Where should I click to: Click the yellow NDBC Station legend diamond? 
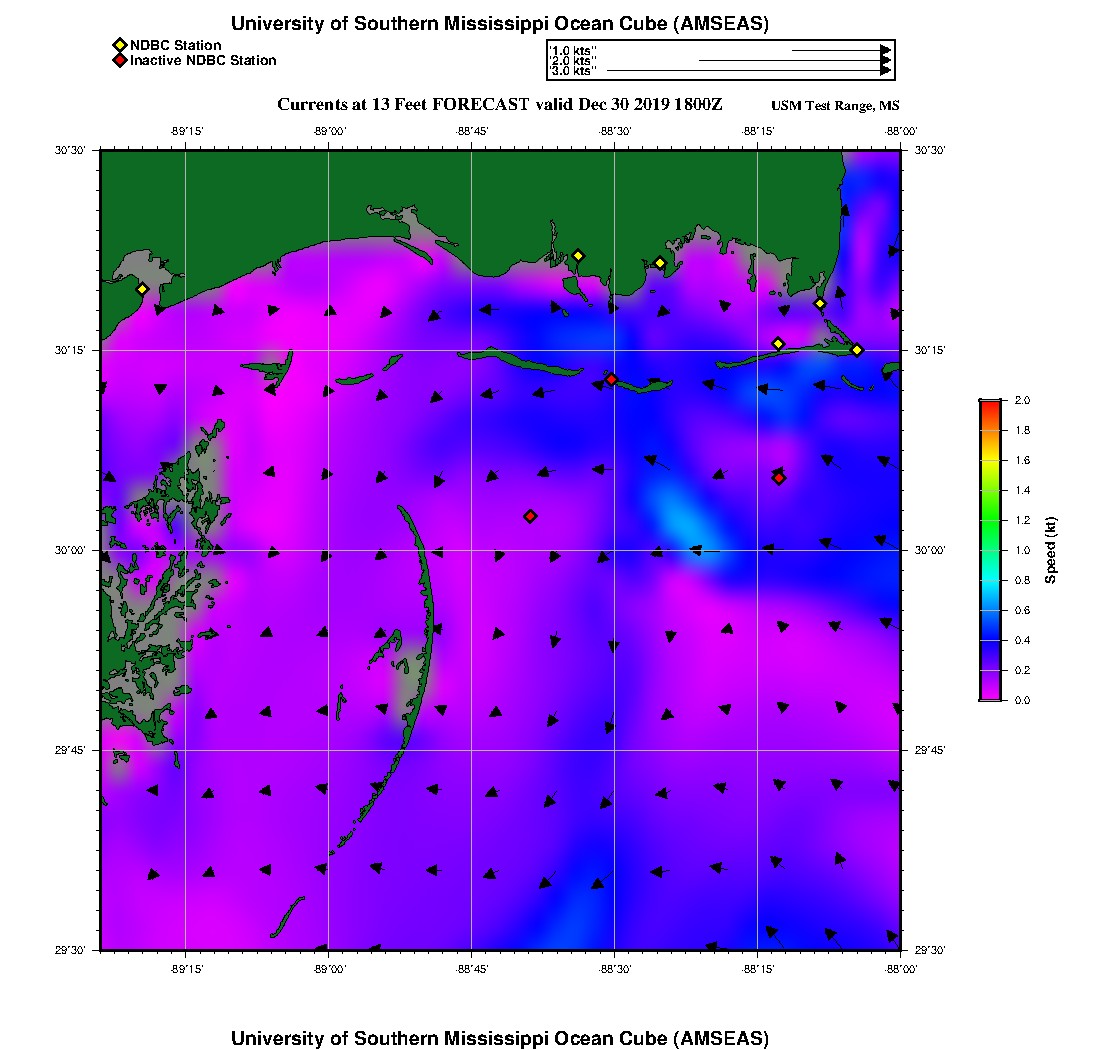click(120, 45)
